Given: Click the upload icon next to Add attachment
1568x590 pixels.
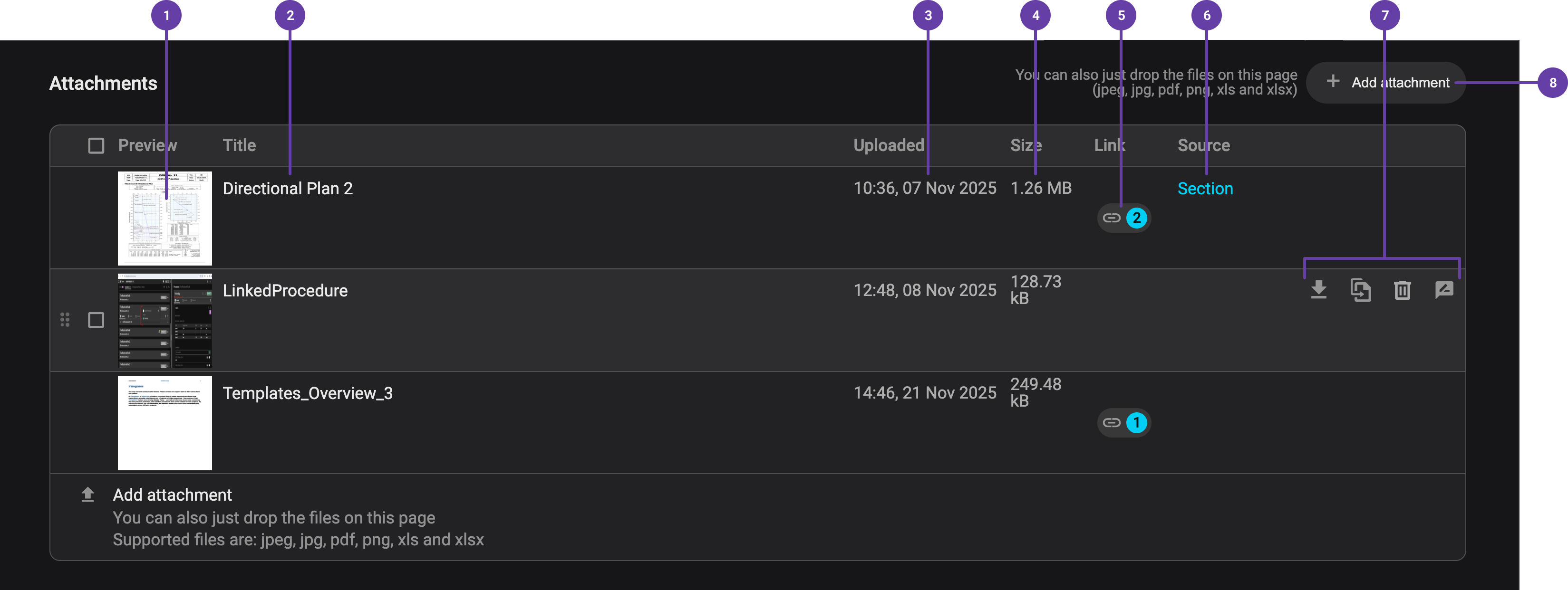Looking at the screenshot, I should tap(88, 494).
